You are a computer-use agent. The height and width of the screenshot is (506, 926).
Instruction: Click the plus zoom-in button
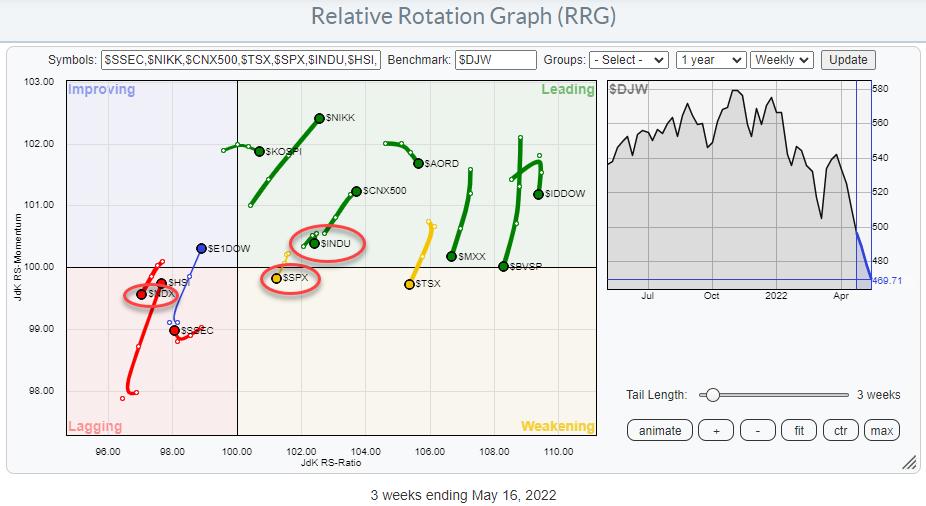tap(716, 430)
